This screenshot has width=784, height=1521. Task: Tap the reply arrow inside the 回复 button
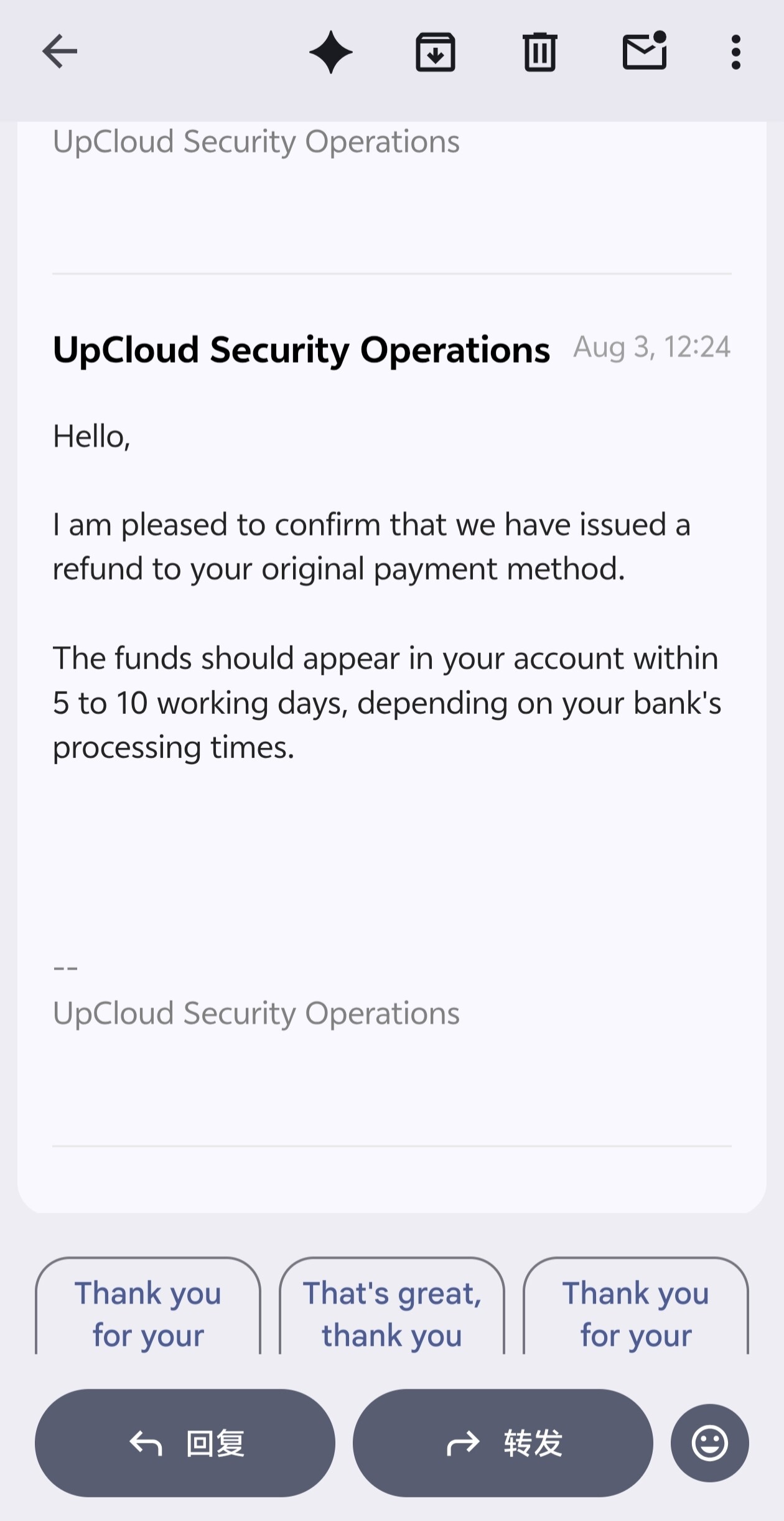pos(146,1443)
